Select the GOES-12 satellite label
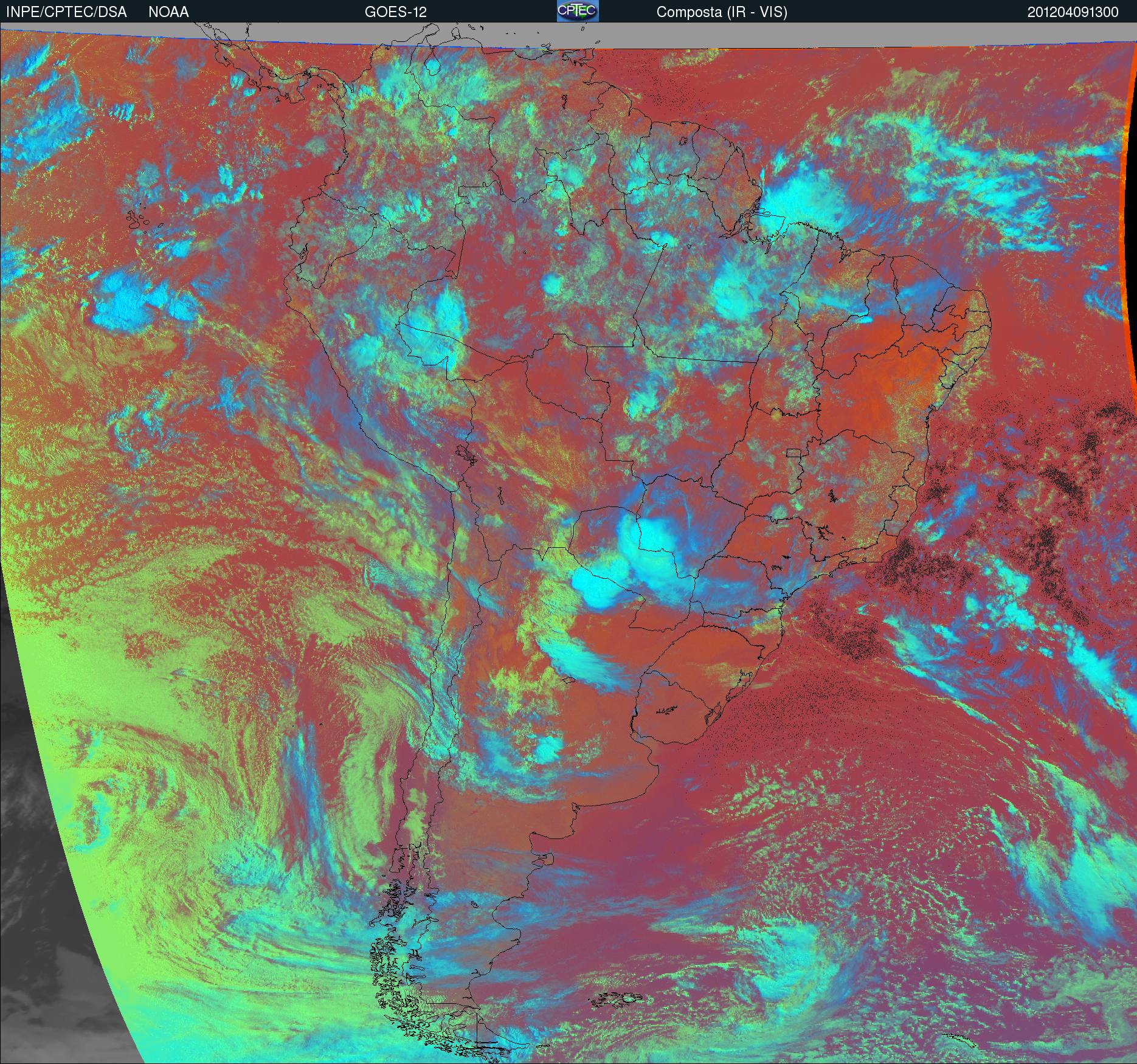This screenshot has width=1137, height=1064. [x=396, y=12]
